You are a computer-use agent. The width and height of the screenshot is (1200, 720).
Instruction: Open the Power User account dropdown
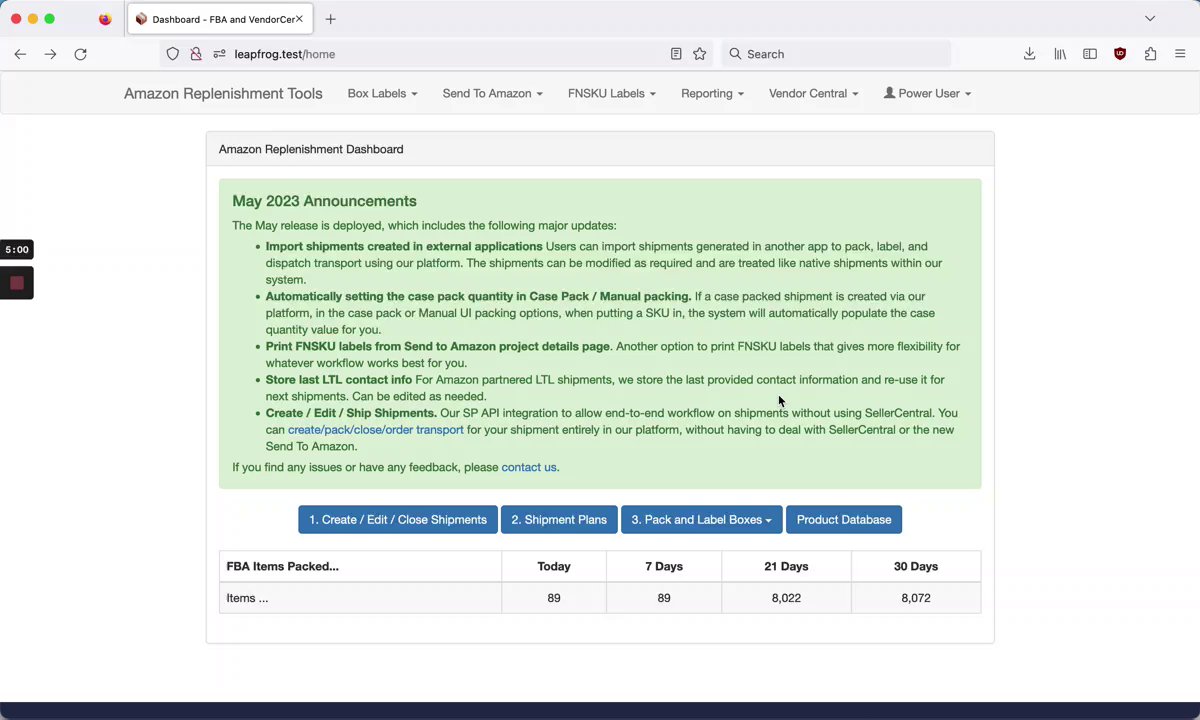927,93
